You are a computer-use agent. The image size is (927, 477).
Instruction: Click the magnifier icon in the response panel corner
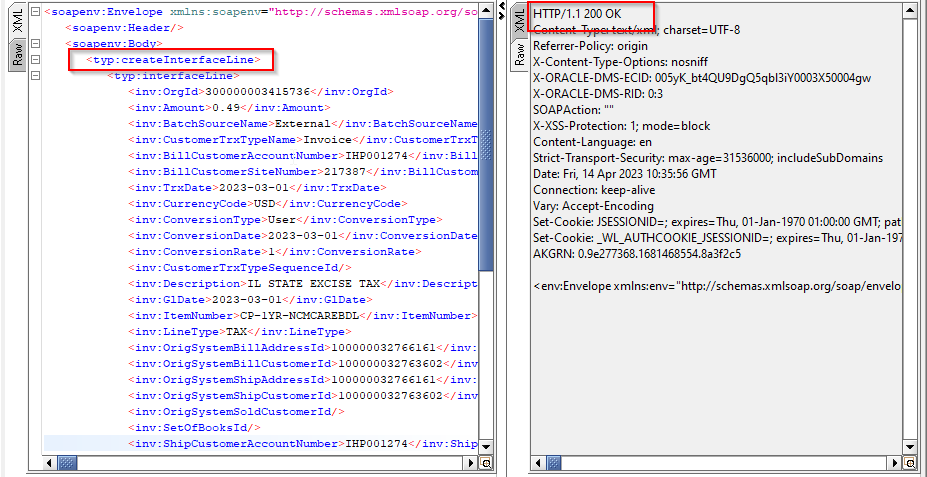(908, 464)
